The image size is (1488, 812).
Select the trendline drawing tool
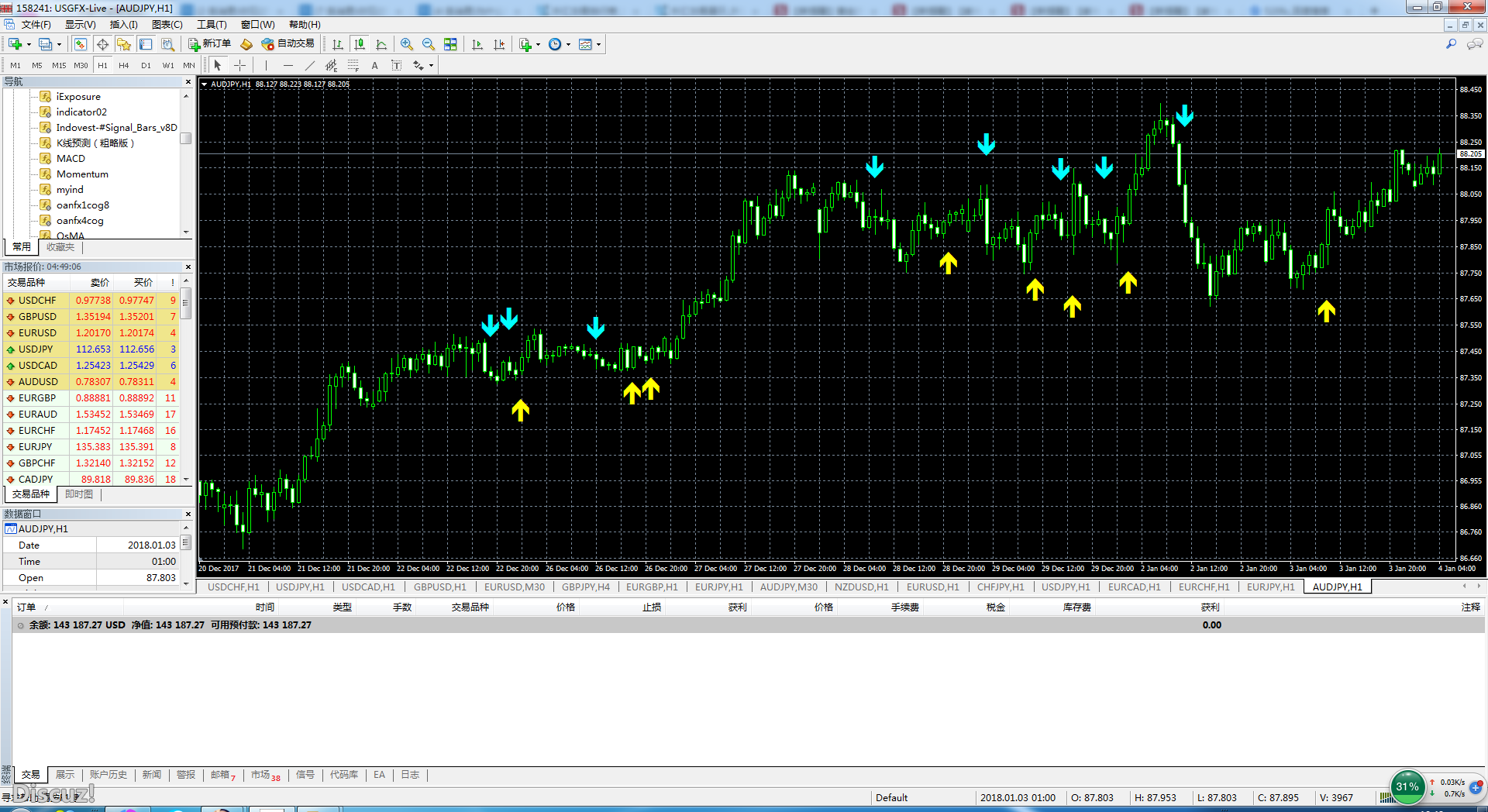pos(310,65)
